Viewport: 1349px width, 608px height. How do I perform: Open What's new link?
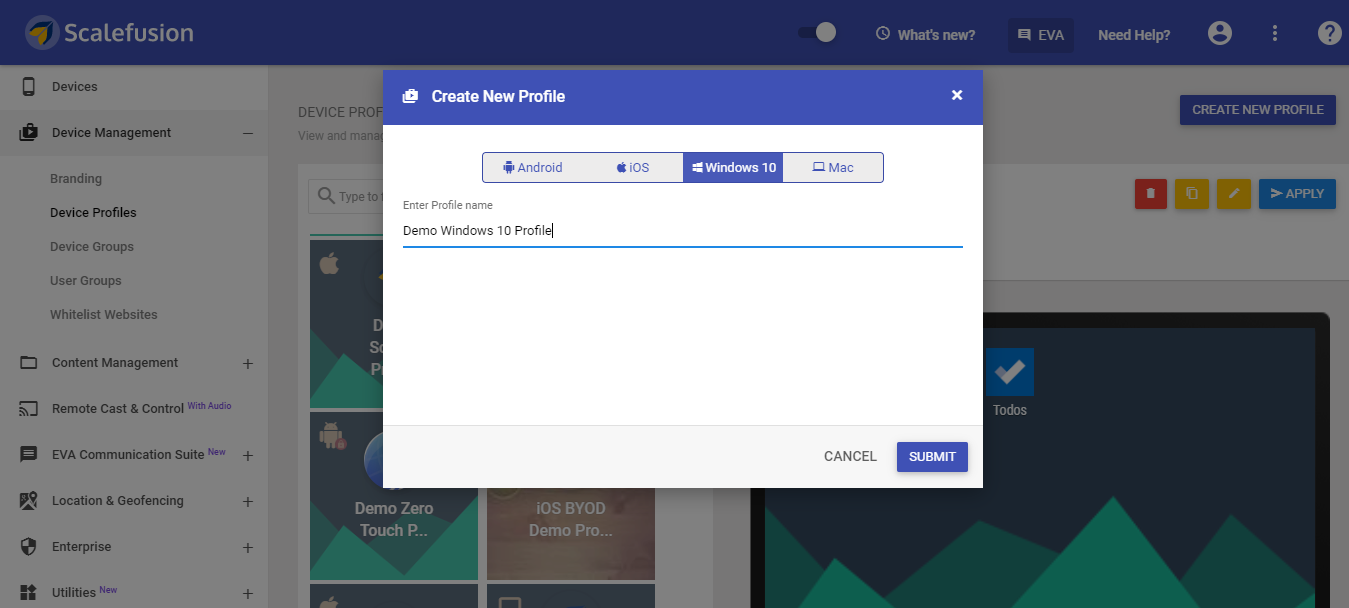925,34
